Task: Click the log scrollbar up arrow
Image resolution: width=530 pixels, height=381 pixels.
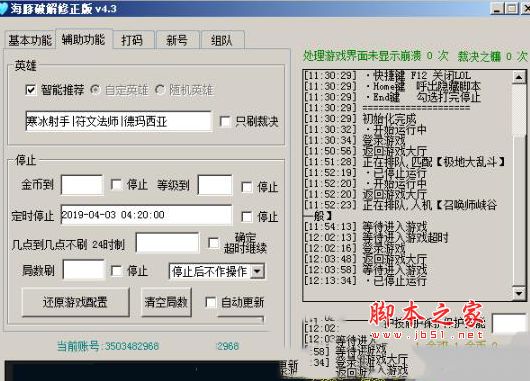Action: (x=519, y=78)
